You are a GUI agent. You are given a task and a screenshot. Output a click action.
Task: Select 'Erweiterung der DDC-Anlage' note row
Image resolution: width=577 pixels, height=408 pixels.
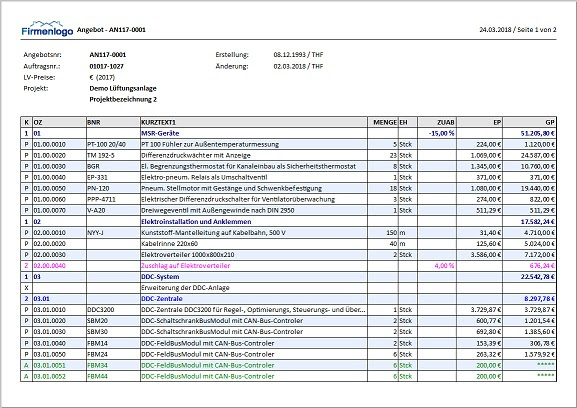(x=185, y=288)
